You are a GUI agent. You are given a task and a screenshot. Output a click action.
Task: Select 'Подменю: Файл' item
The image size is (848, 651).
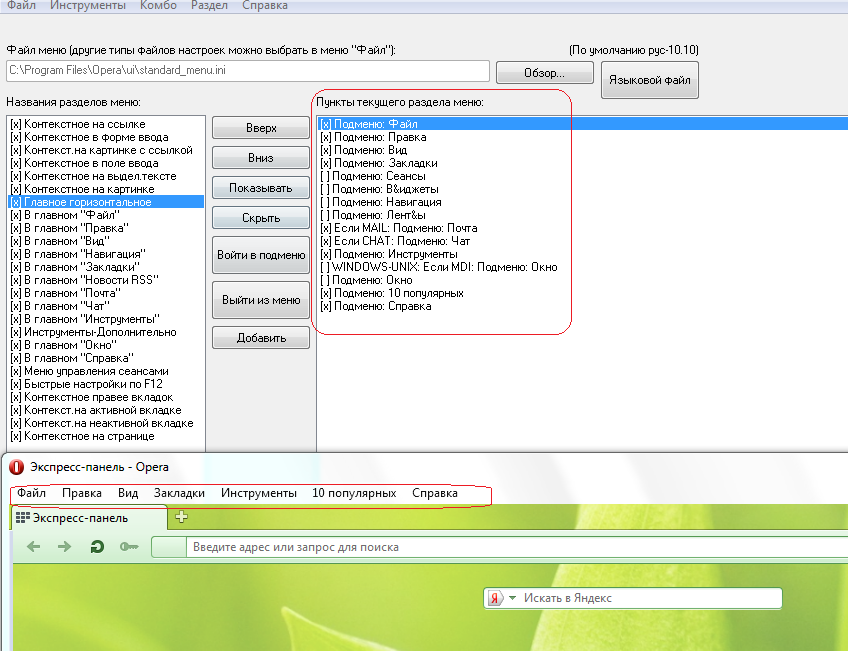[x=582, y=124]
